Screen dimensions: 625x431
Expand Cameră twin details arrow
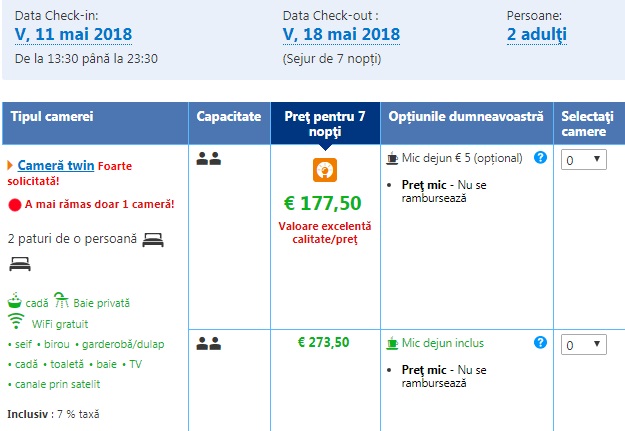10,165
